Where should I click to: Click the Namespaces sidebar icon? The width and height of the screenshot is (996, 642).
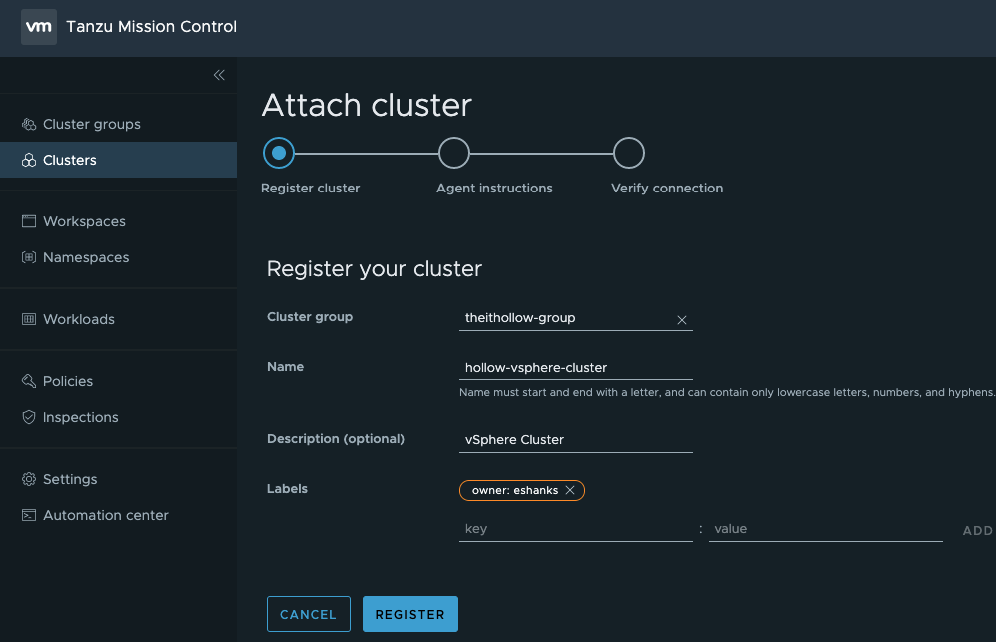[29, 257]
